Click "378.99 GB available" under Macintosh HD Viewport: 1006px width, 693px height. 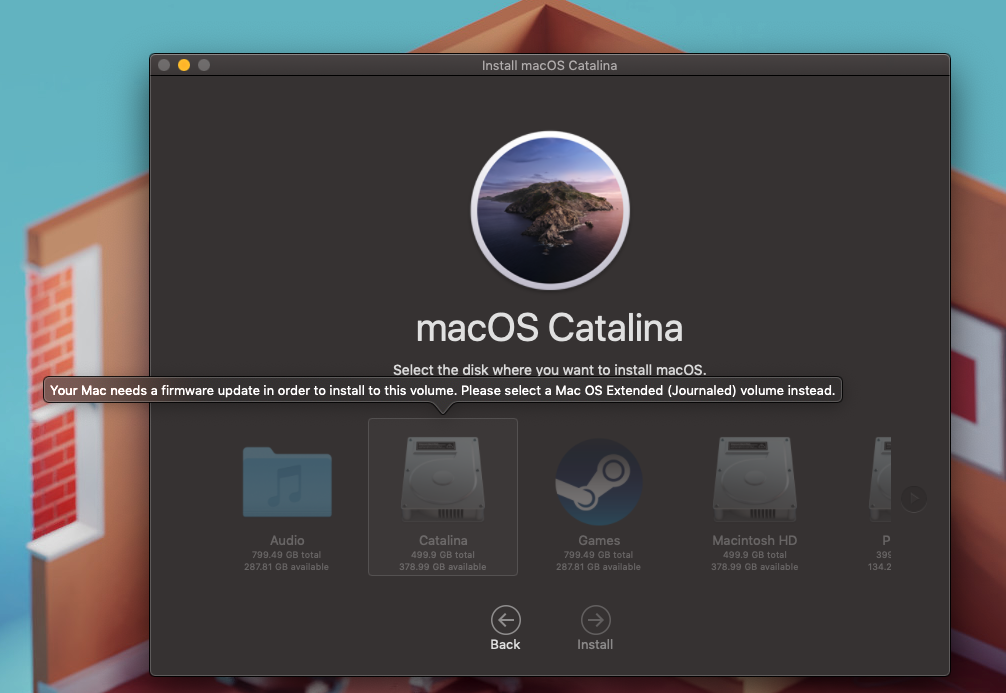coord(754,567)
